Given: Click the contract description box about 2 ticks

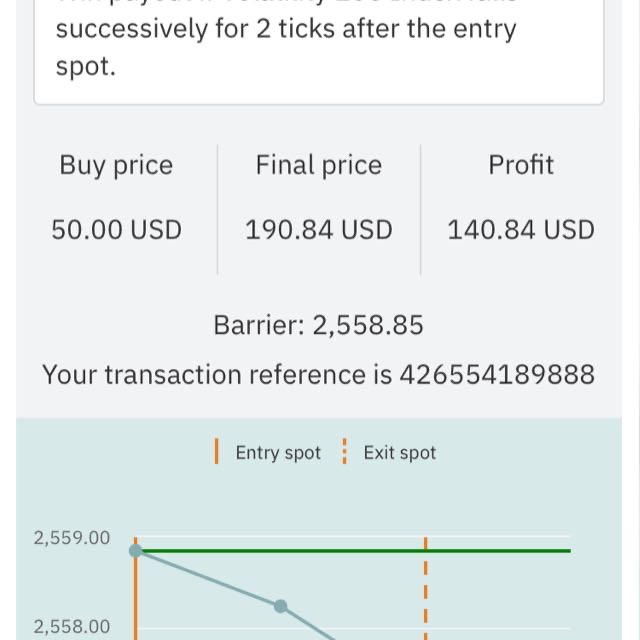Looking at the screenshot, I should [318, 48].
